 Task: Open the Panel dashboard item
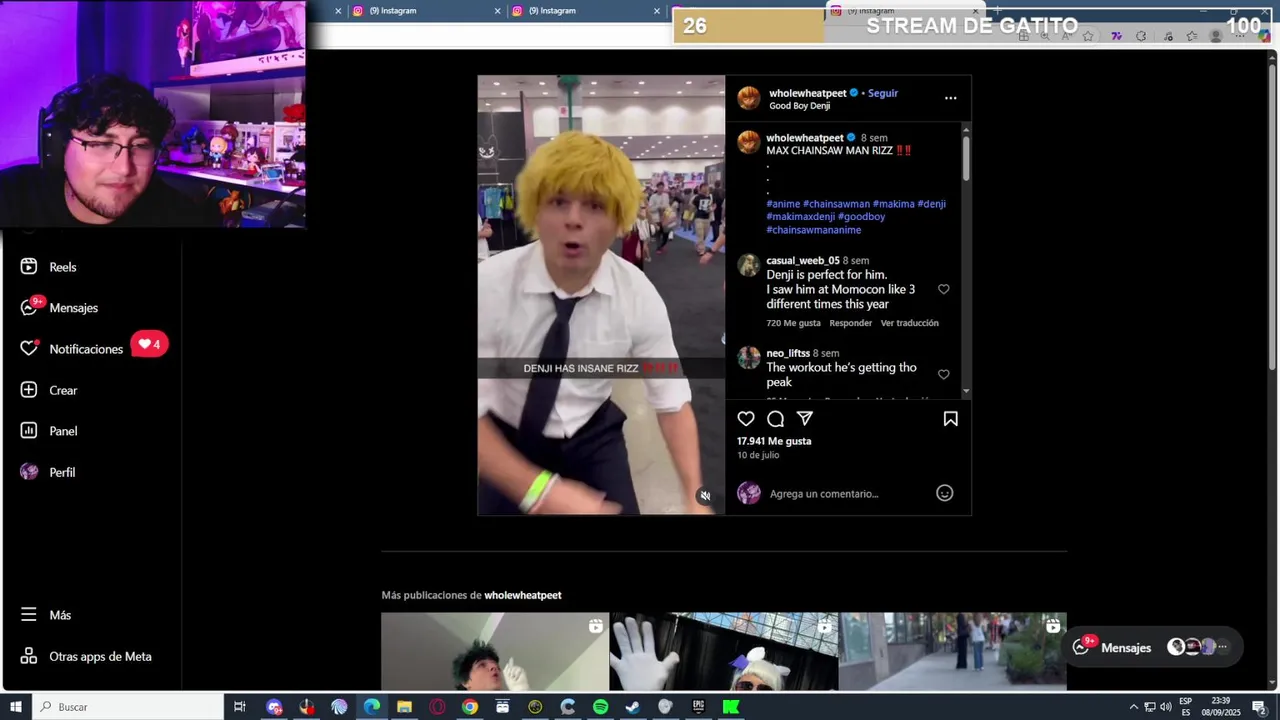pos(48,431)
